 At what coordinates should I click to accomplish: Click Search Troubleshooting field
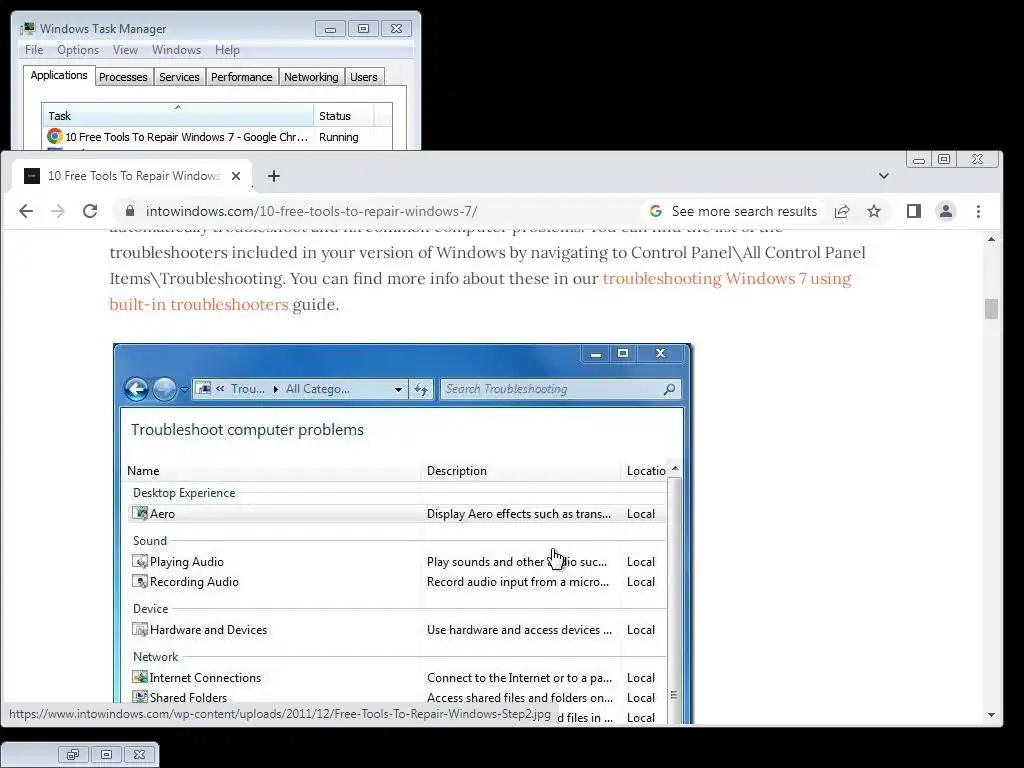[560, 389]
